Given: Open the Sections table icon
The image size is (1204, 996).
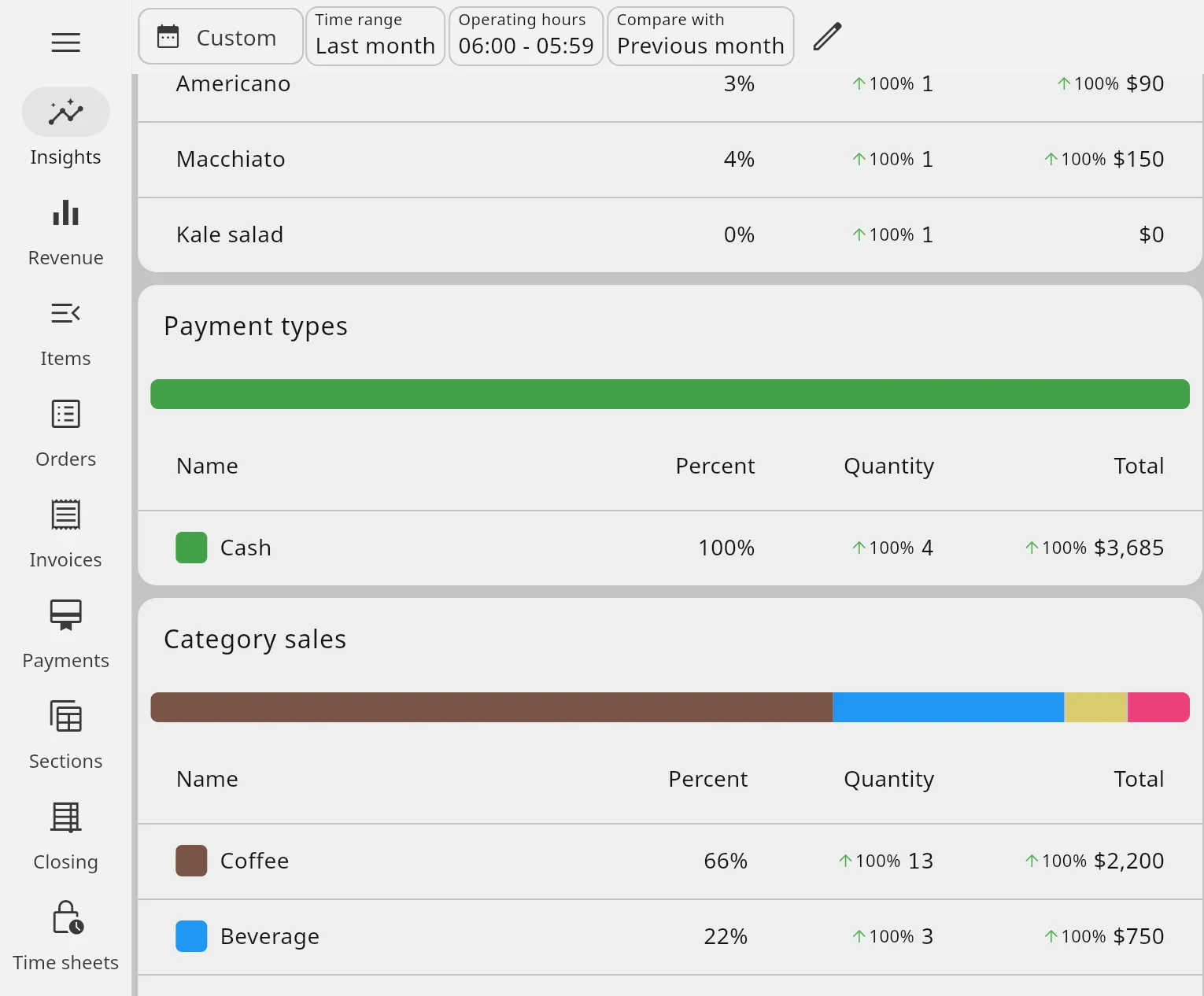Looking at the screenshot, I should coord(66,717).
